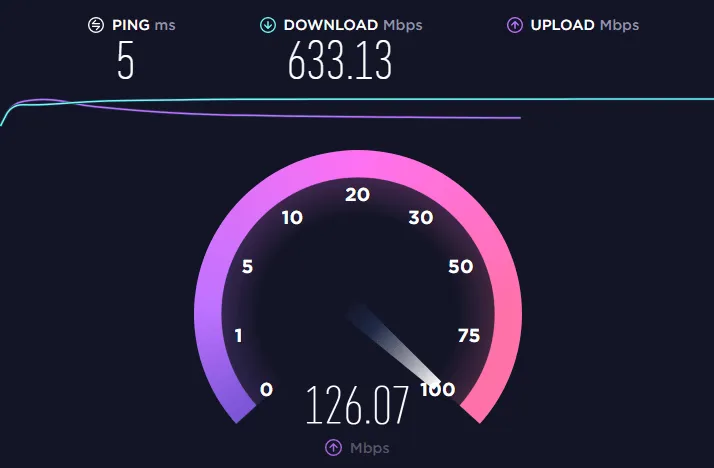The width and height of the screenshot is (714, 468).
Task: Click the teal download graph line
Action: click(x=364, y=99)
